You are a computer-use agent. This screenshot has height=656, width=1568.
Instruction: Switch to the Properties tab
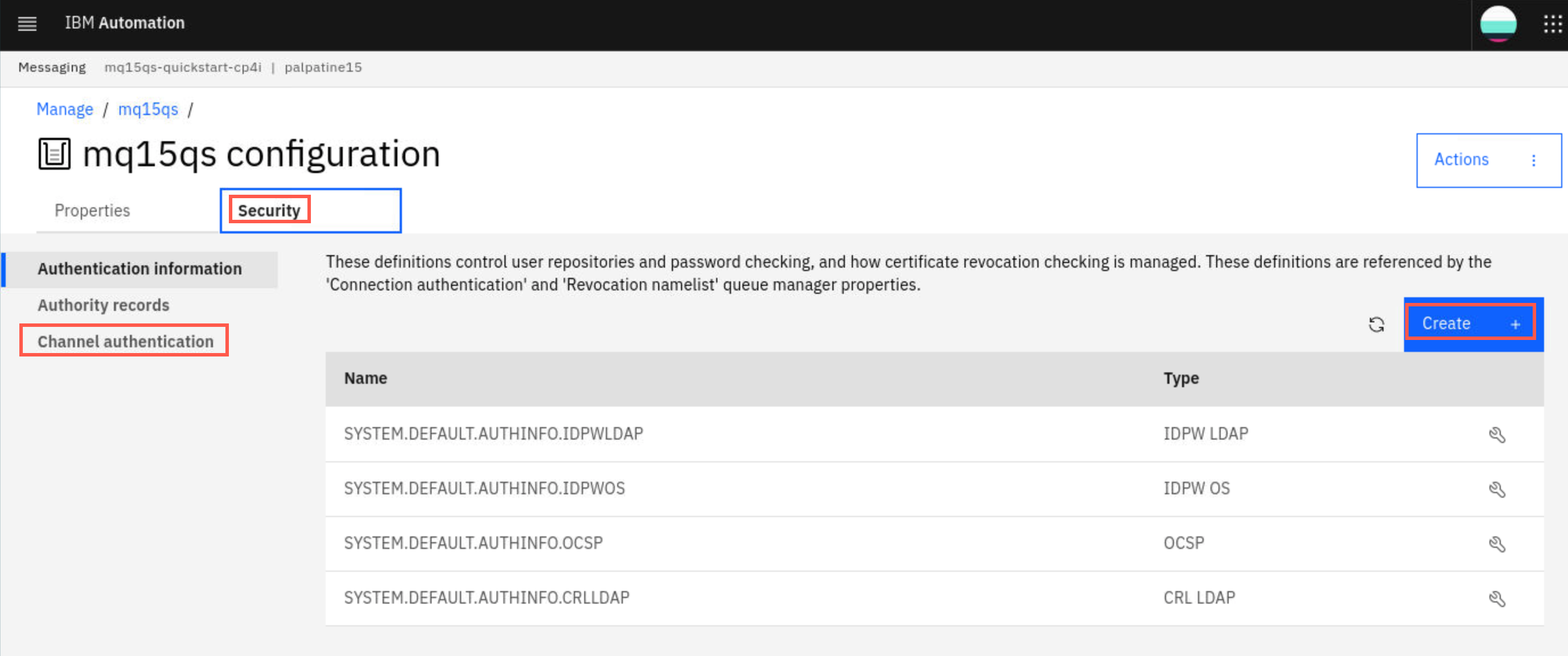92,211
